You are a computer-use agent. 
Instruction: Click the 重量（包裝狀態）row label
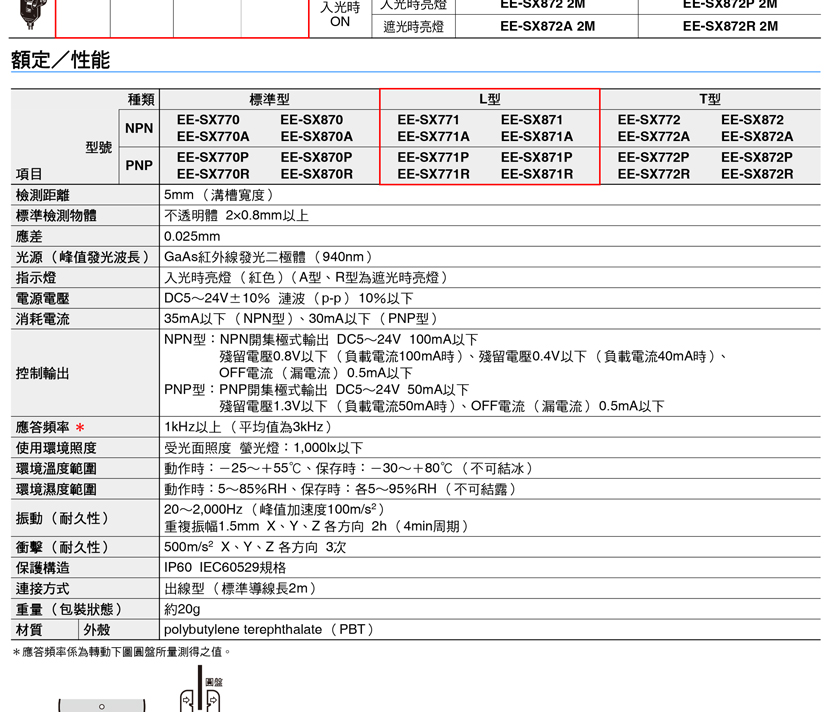(x=70, y=609)
